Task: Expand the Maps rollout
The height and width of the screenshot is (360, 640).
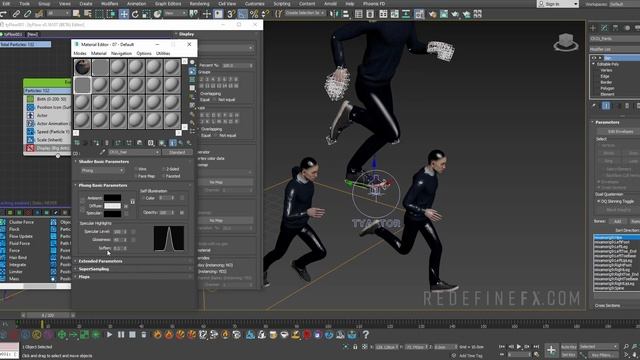Action: tap(84, 277)
